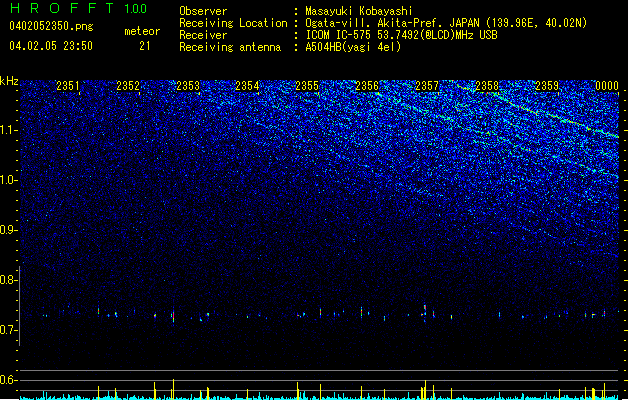Click the date stamp 04.02.05 23:50
This screenshot has width=629, height=400.
point(51,46)
